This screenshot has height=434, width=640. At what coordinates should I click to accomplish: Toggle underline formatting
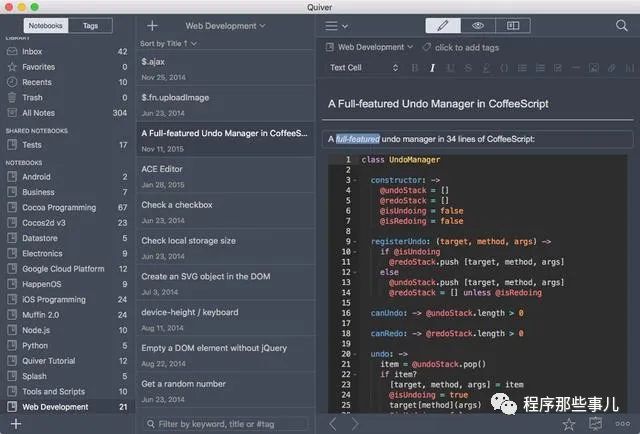pyautogui.click(x=450, y=68)
